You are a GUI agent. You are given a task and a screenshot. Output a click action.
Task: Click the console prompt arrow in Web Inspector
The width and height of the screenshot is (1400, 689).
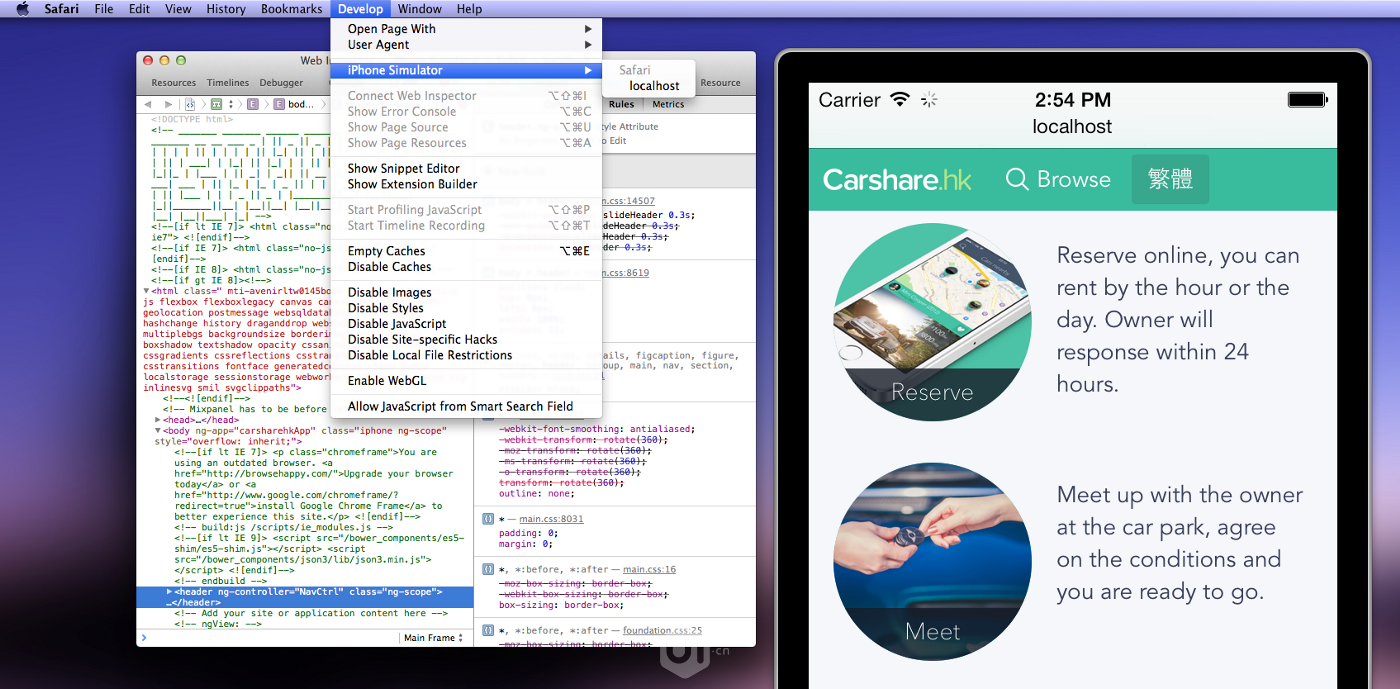(x=144, y=637)
